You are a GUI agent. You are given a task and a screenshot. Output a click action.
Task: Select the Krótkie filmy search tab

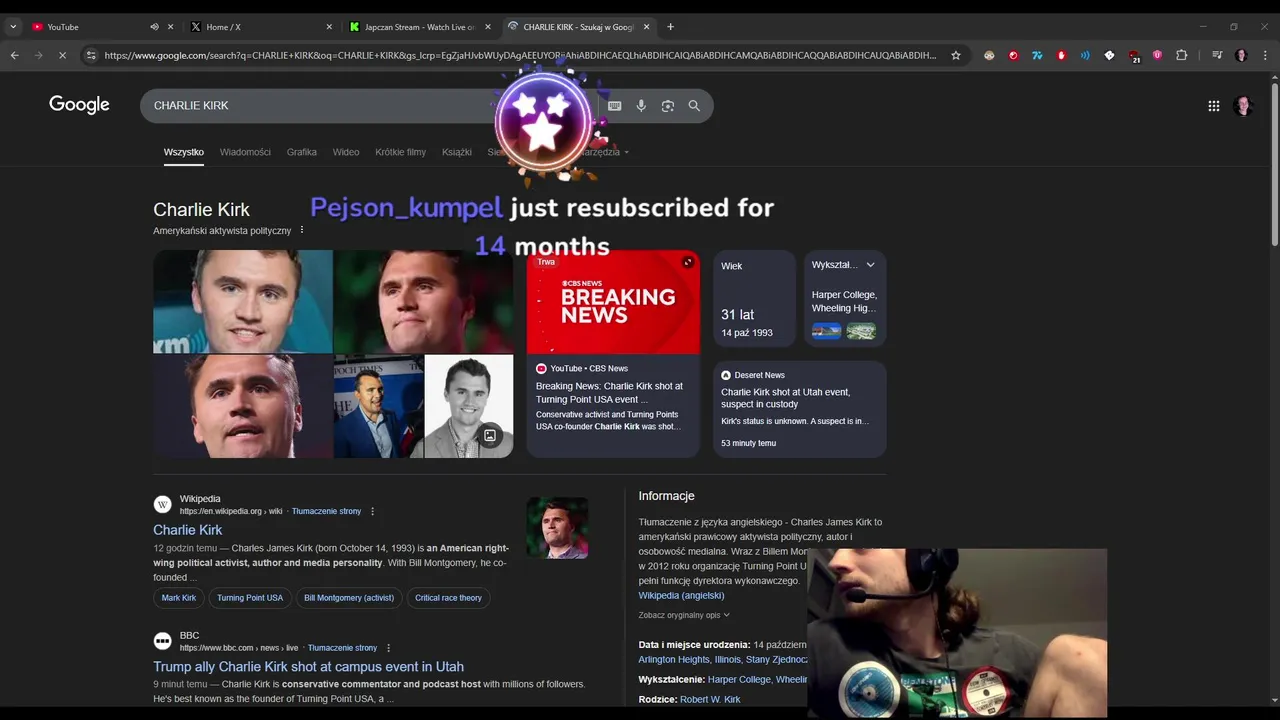click(x=401, y=152)
